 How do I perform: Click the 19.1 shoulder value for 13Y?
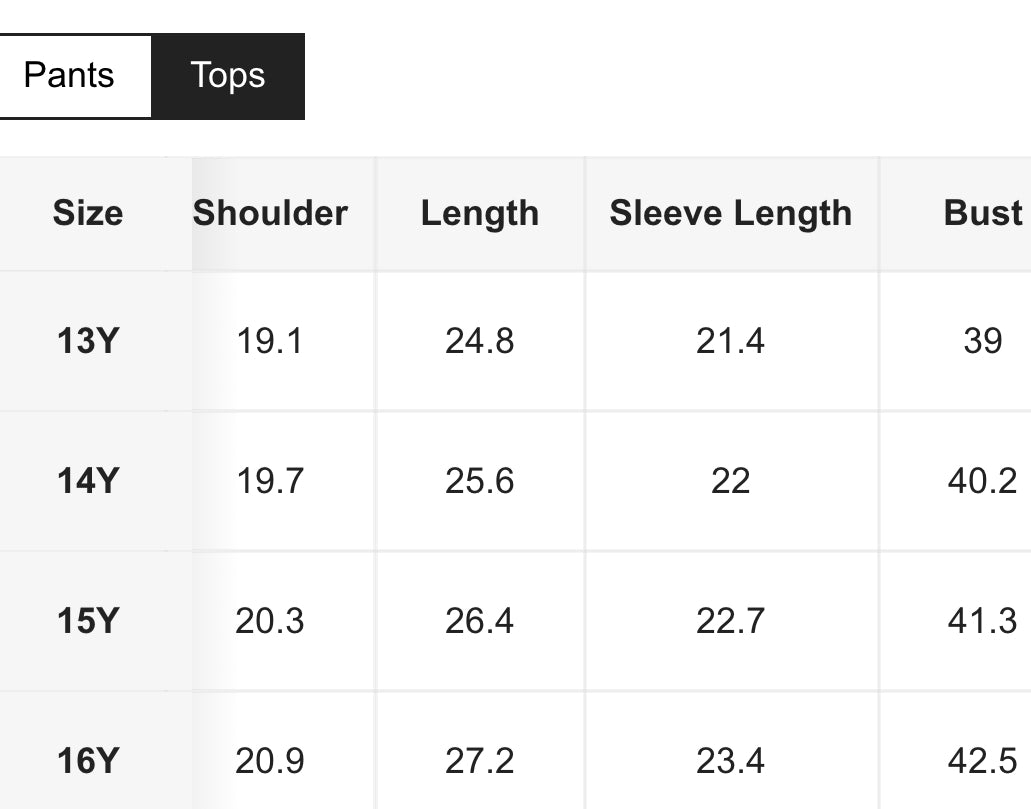(x=270, y=341)
